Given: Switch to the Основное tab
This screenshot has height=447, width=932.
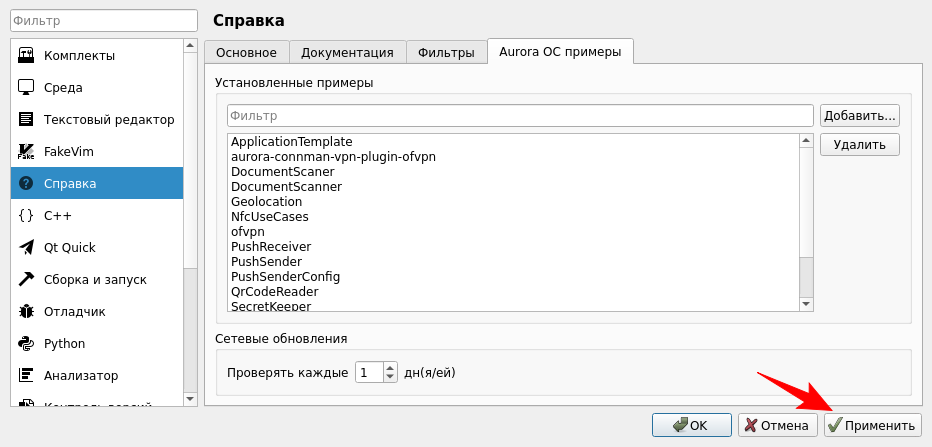Looking at the screenshot, I should tap(246, 52).
